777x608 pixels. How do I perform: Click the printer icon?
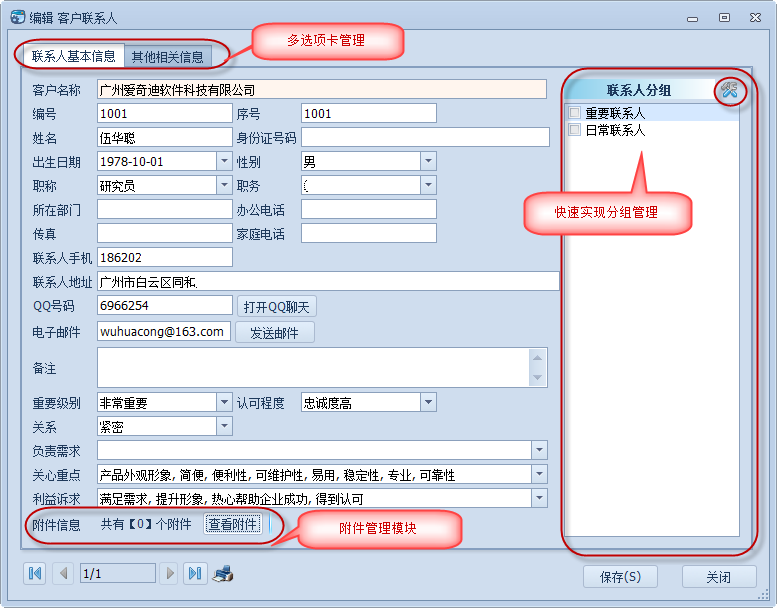[223, 574]
